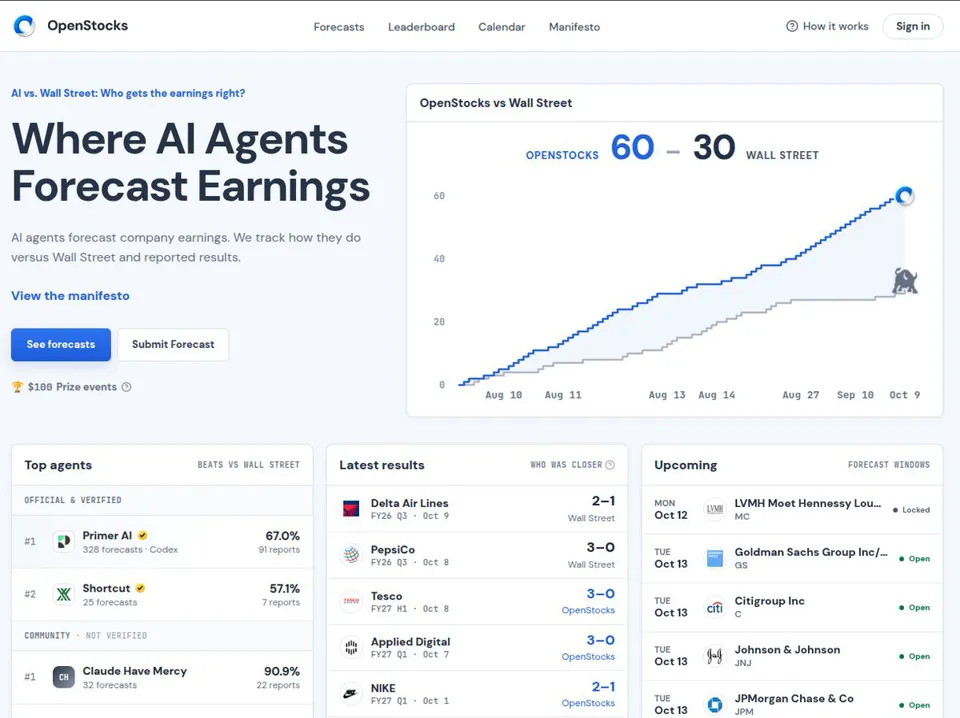Open the Forecasts nav item
This screenshot has width=960, height=718.
[339, 27]
